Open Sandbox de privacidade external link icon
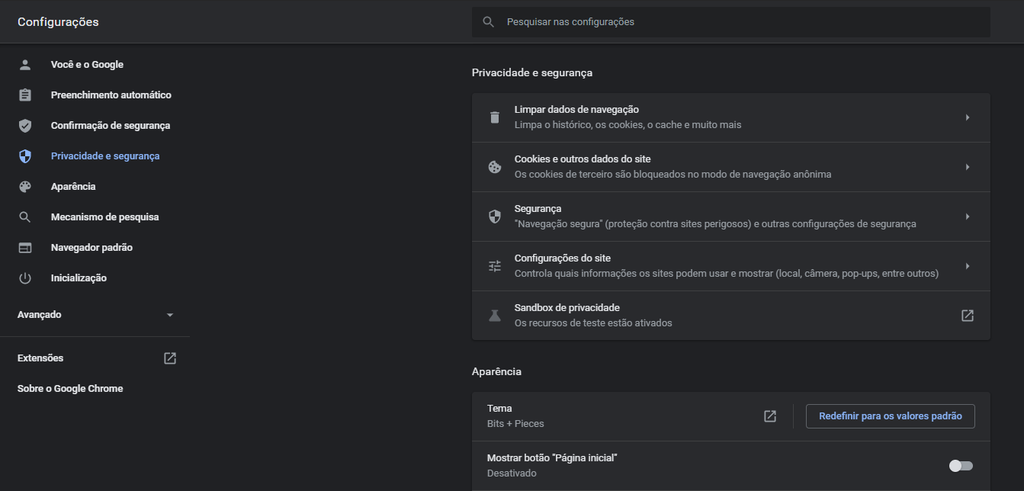 click(967, 315)
